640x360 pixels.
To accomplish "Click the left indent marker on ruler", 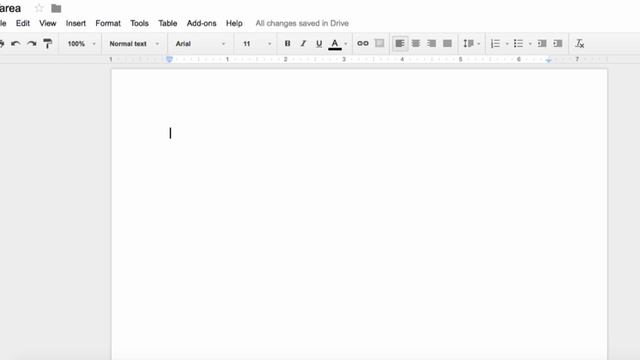I will click(169, 60).
